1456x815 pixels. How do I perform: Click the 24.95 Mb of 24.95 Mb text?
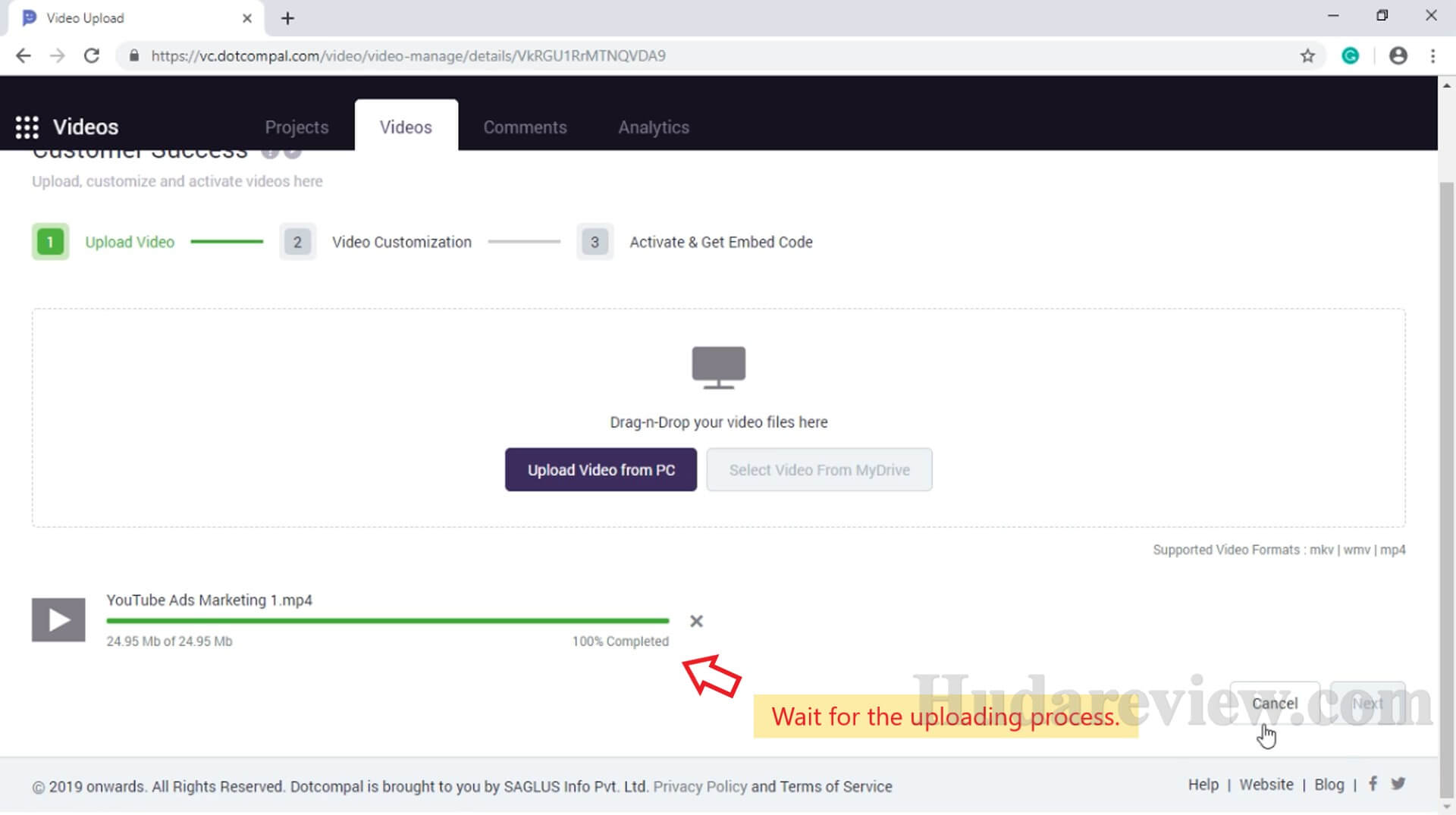pyautogui.click(x=169, y=641)
